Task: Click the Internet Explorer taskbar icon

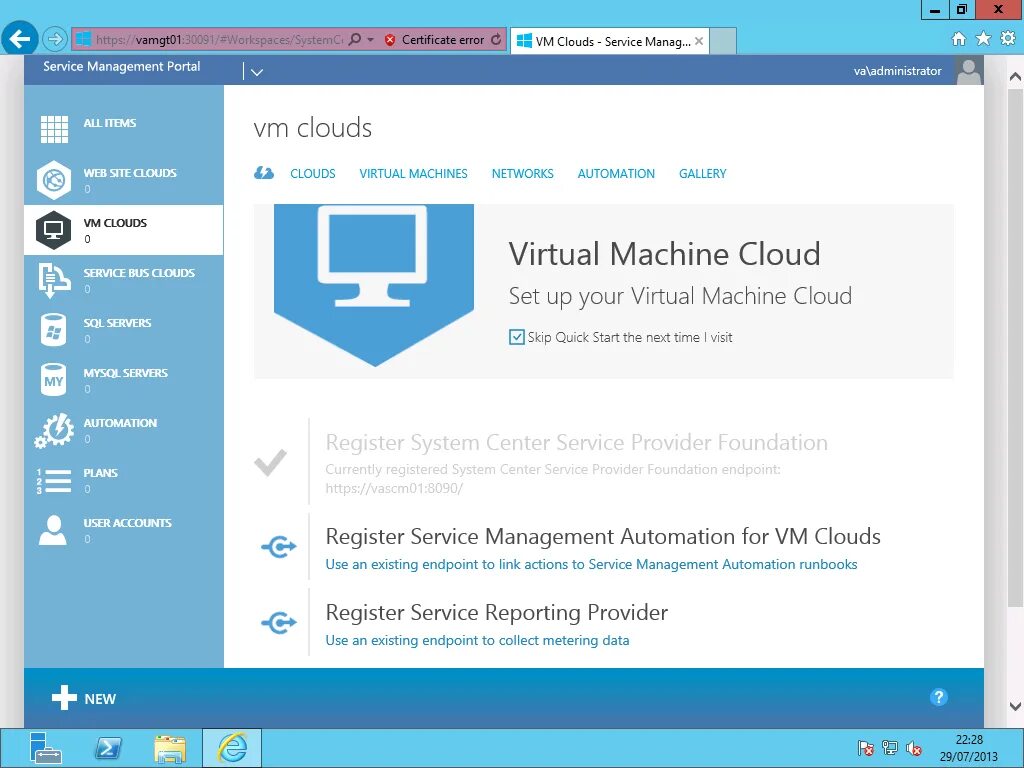Action: pos(232,748)
